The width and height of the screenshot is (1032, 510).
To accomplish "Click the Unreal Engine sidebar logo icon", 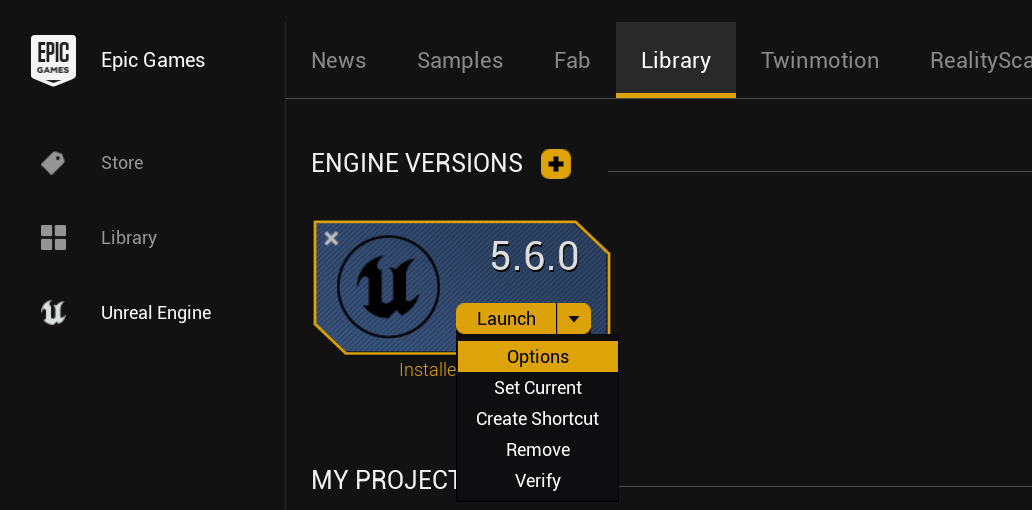I will pos(53,313).
